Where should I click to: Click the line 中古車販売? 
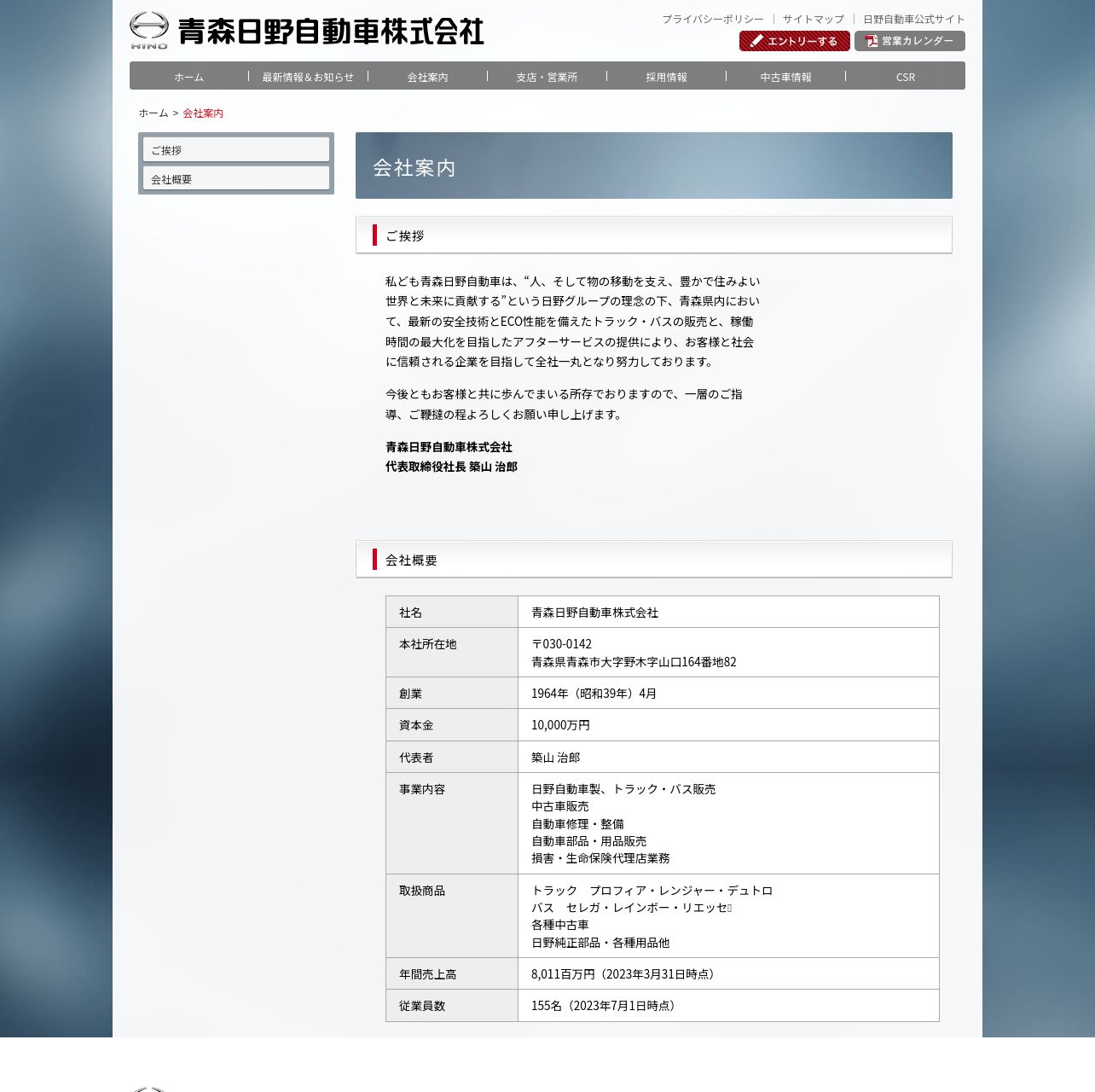click(559, 806)
